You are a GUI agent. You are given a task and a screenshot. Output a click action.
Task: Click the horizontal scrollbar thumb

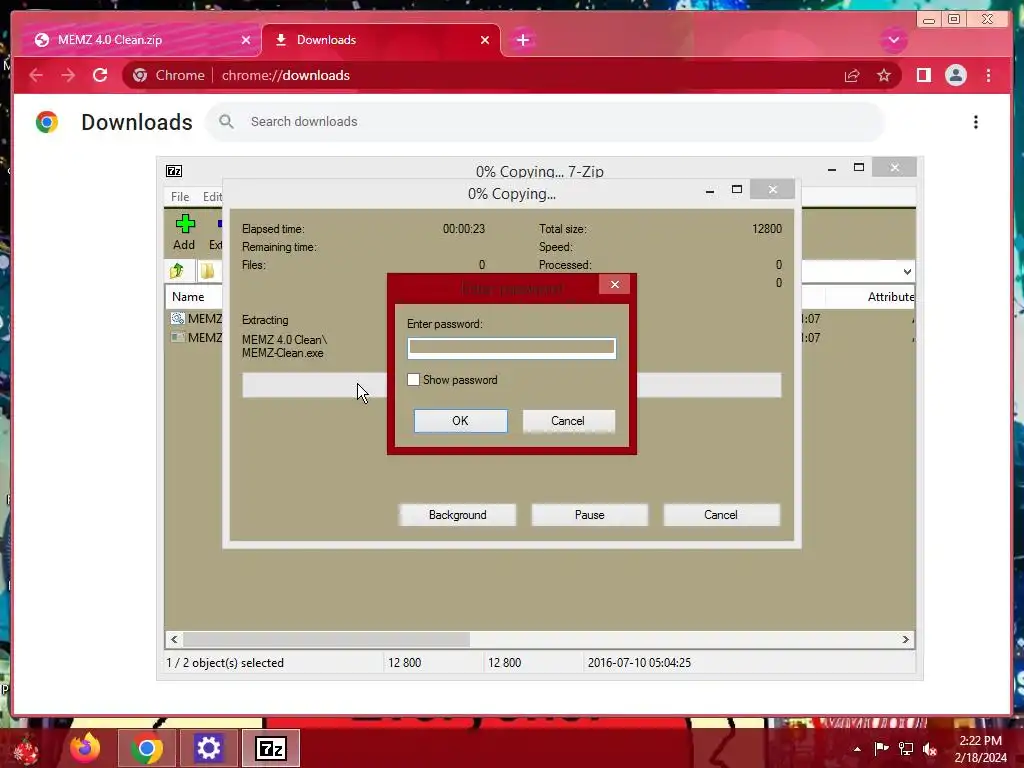coord(326,639)
